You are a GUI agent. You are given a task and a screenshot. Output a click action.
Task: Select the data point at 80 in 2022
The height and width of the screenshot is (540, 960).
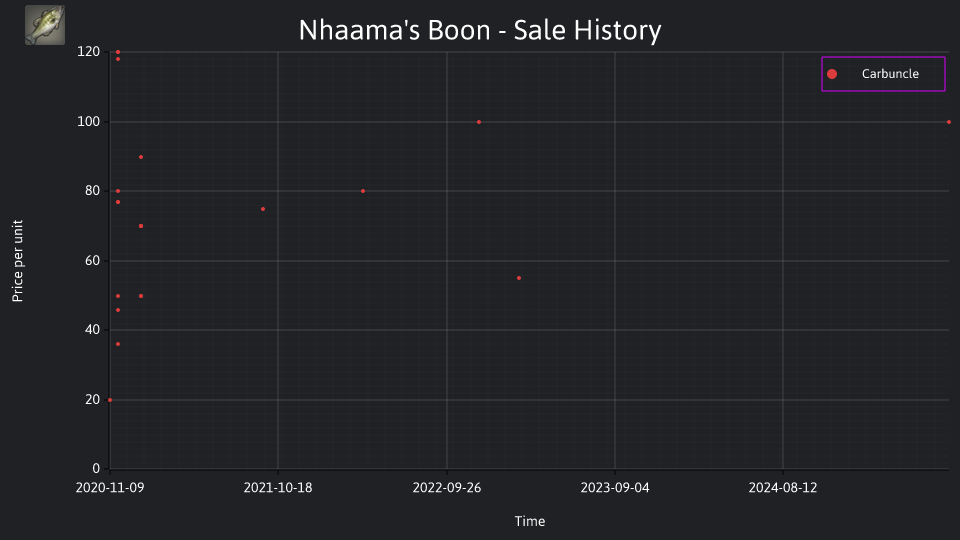[363, 191]
